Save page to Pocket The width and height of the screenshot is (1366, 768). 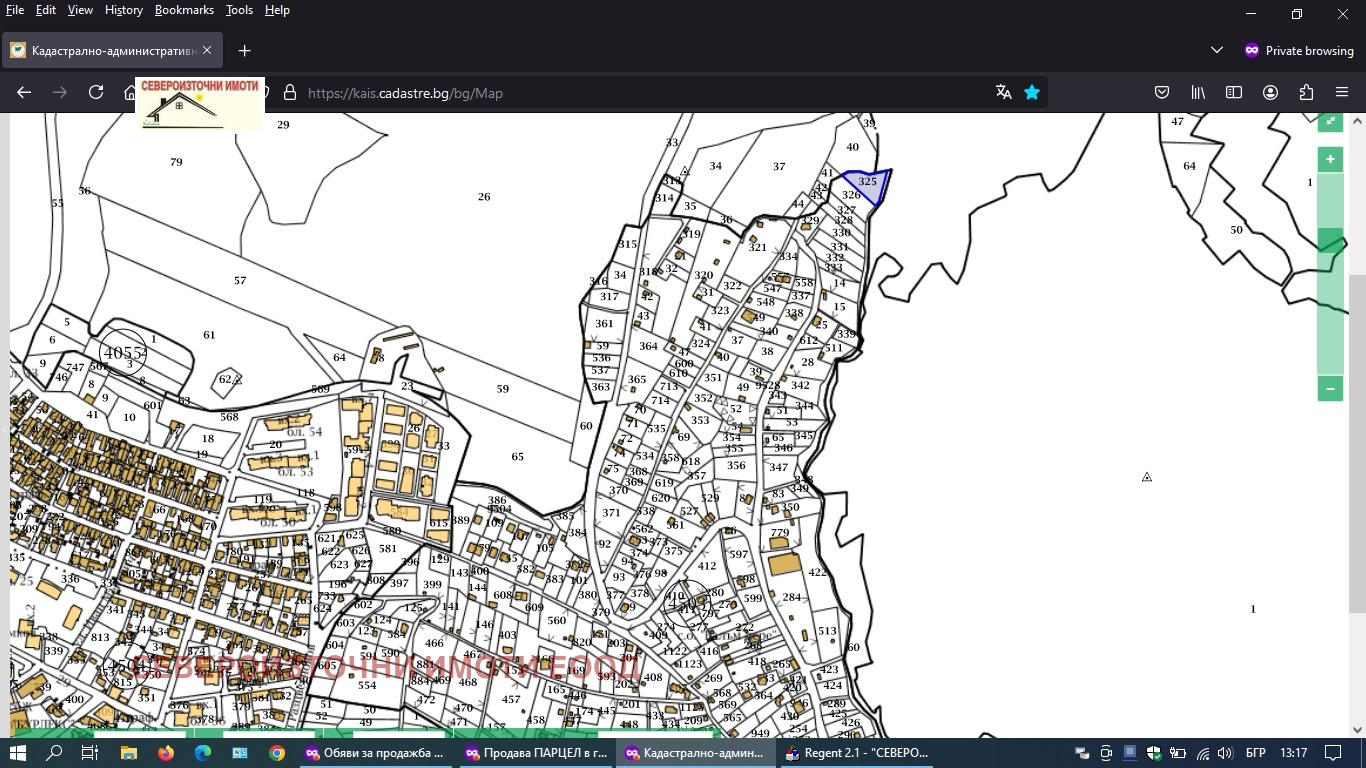click(x=1162, y=92)
